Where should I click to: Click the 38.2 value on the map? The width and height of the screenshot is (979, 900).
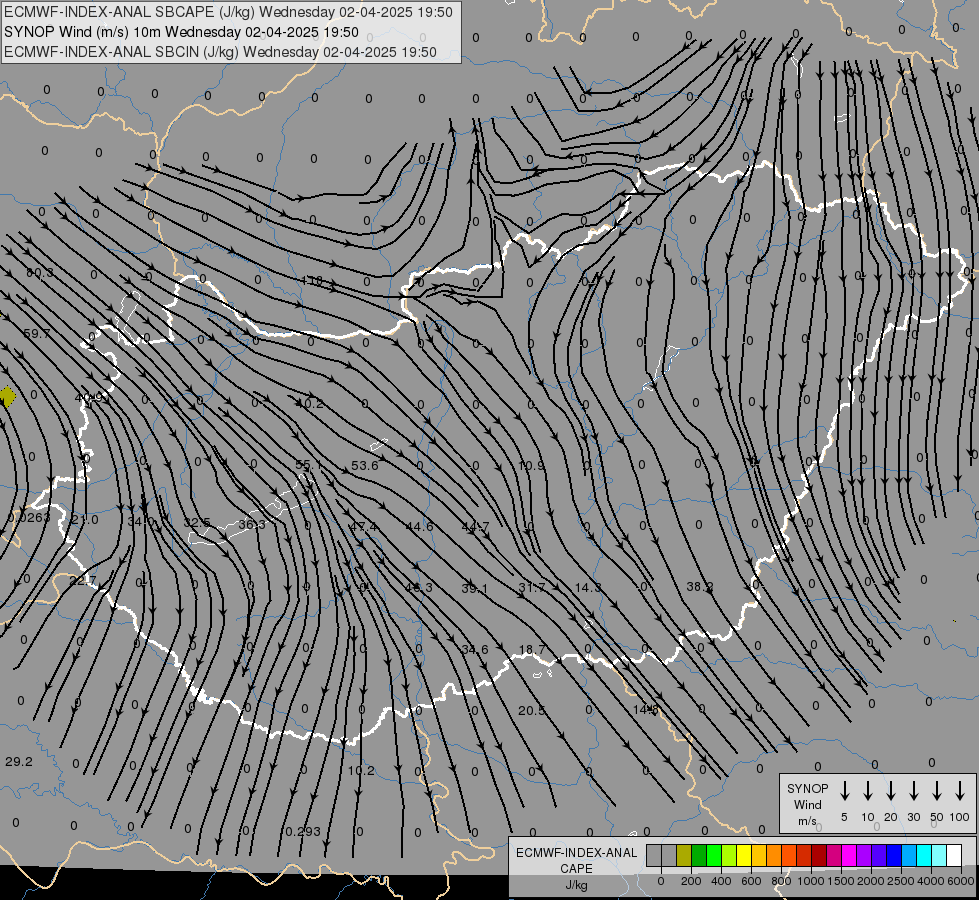click(700, 587)
